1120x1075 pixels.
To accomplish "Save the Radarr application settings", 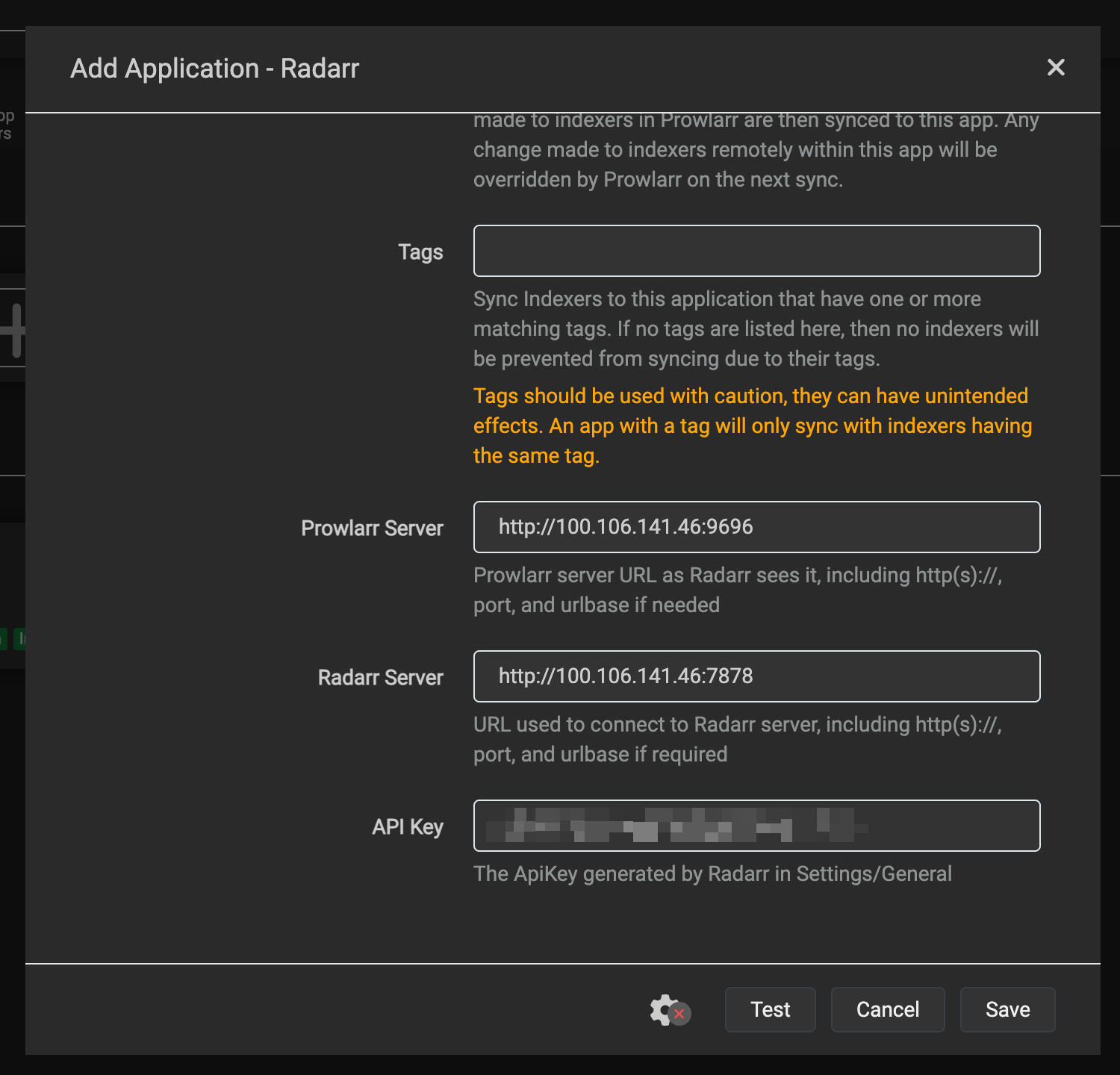I will (1007, 1010).
